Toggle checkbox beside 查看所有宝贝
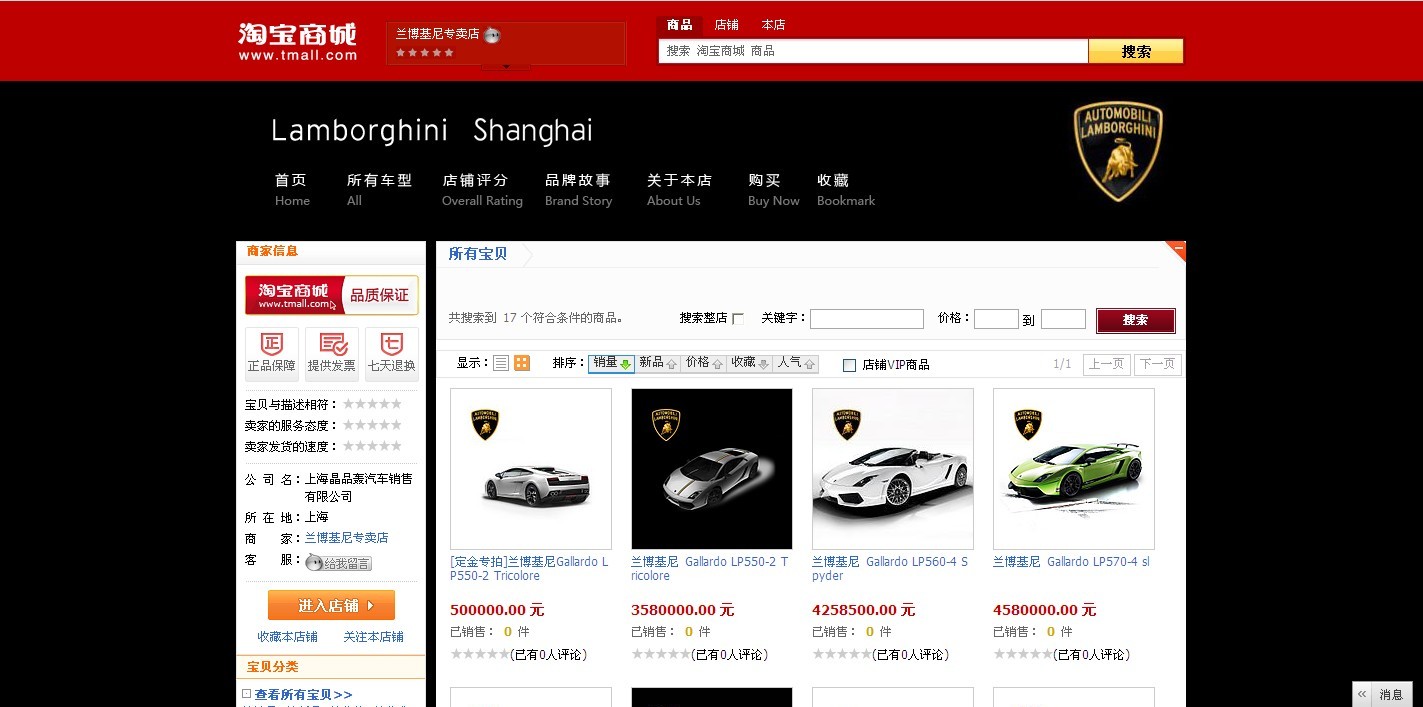This screenshot has width=1423, height=707. [246, 693]
